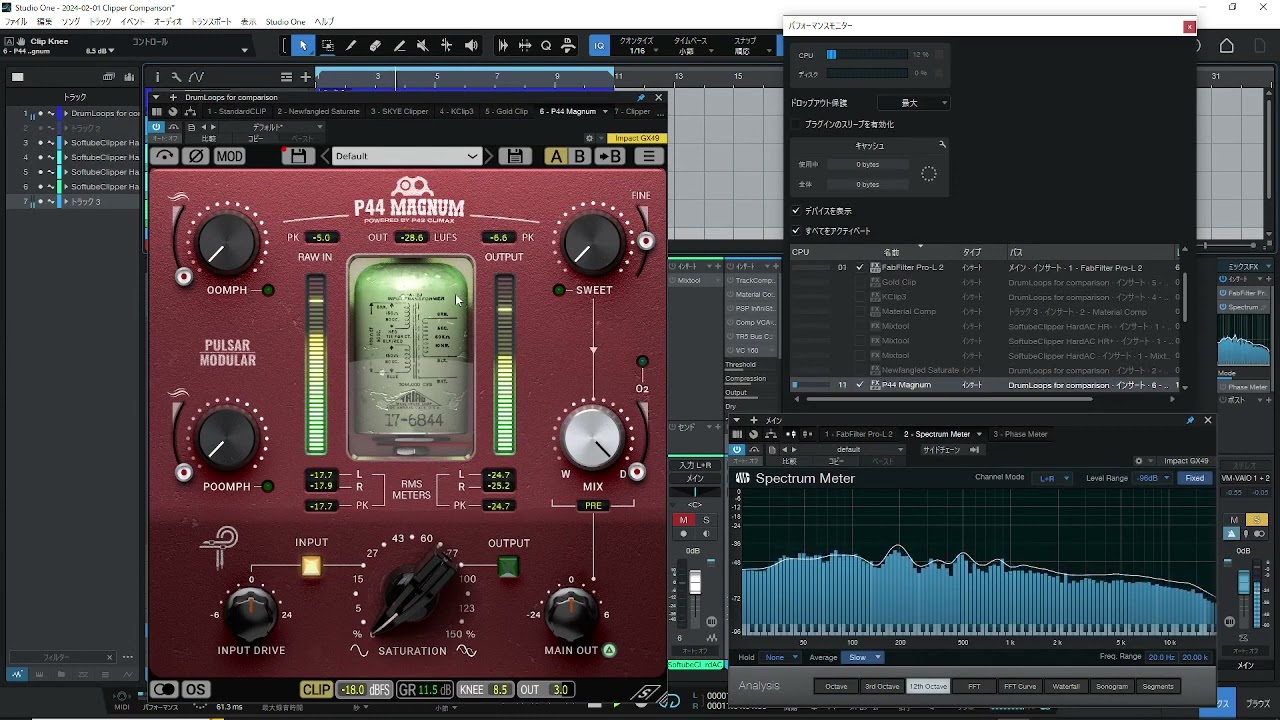Switch to the 3 - SKYE Clipper tab
The height and width of the screenshot is (720, 1280).
point(399,111)
